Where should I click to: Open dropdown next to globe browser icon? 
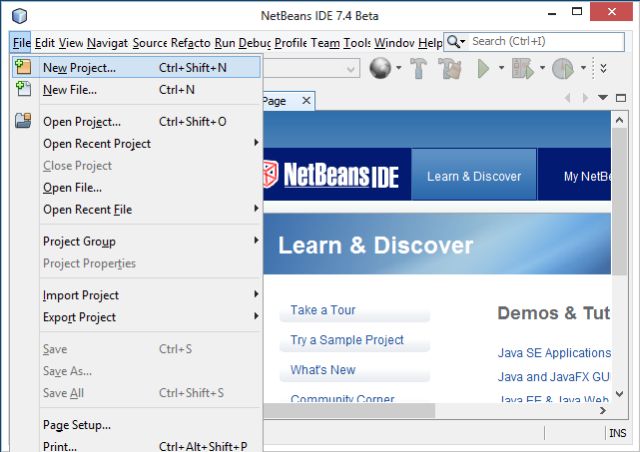pyautogui.click(x=398, y=68)
